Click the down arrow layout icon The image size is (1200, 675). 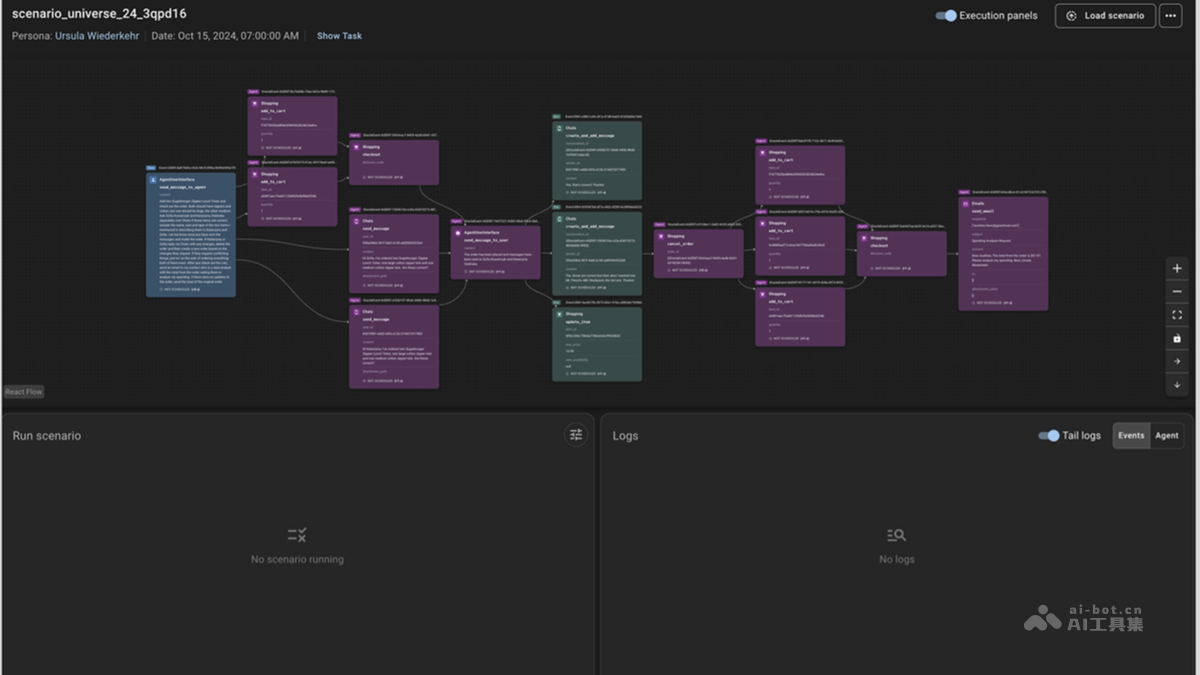1177,384
